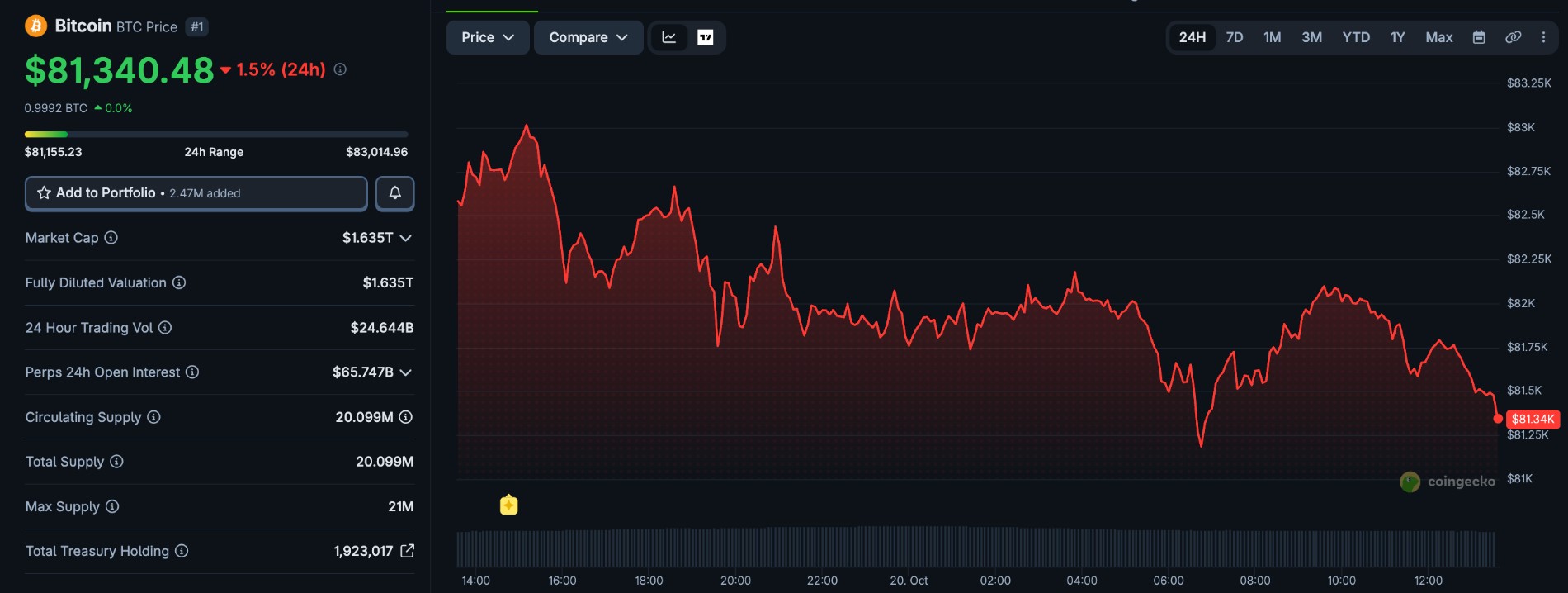The width and height of the screenshot is (1568, 593).
Task: Click the 24h Range progress bar
Action: (x=216, y=134)
